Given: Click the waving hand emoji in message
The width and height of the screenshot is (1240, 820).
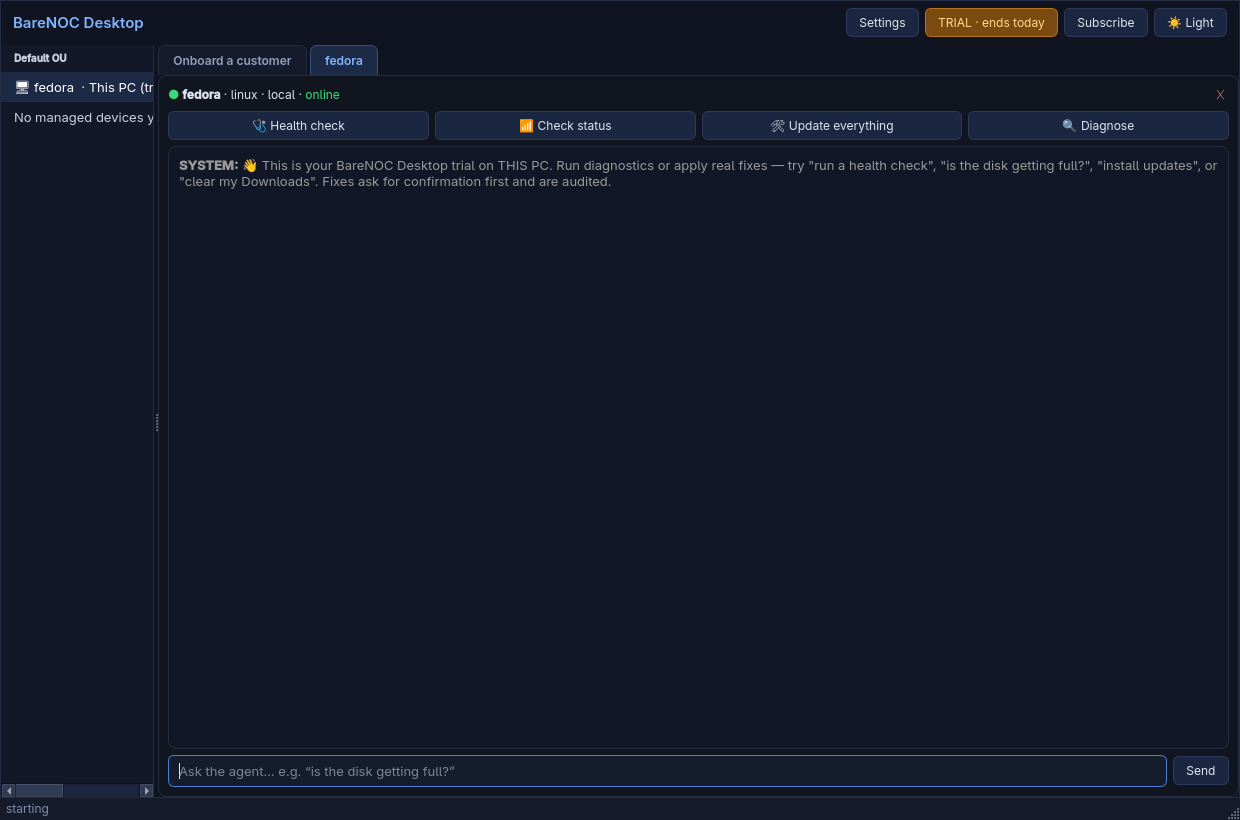Looking at the screenshot, I should point(250,166).
